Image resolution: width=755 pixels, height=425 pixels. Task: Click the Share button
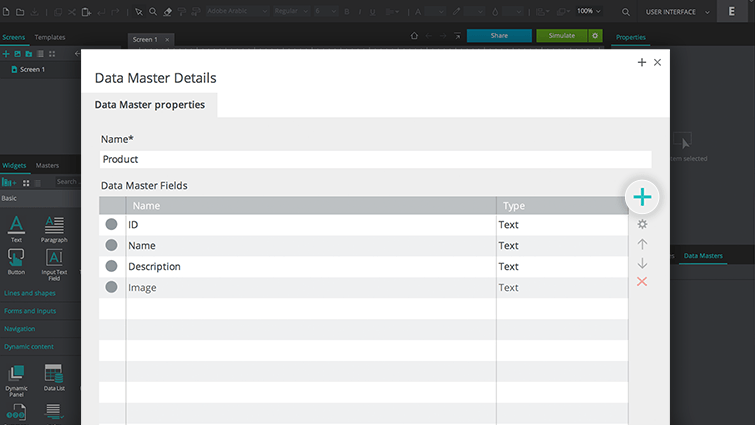[x=499, y=35]
